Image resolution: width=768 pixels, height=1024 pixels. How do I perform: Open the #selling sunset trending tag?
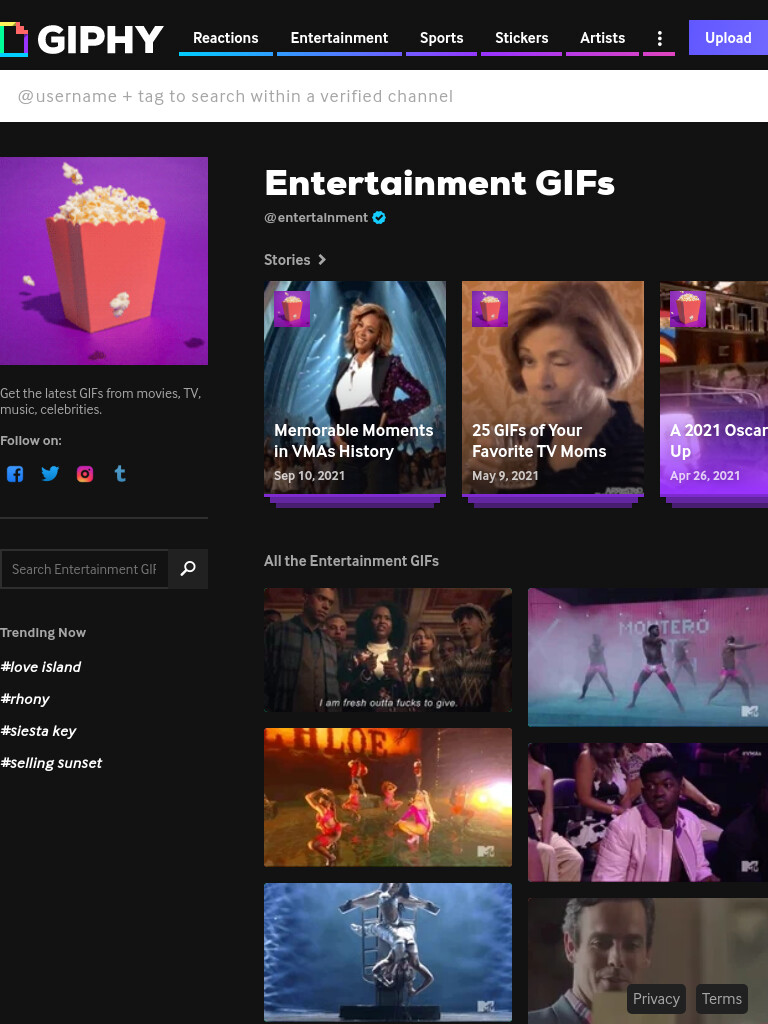click(51, 763)
